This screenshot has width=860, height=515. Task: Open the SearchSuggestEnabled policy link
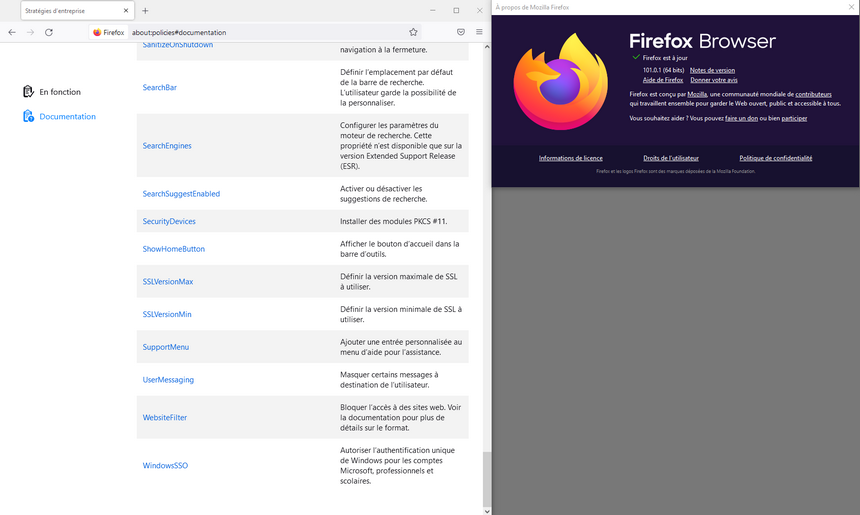pos(181,194)
